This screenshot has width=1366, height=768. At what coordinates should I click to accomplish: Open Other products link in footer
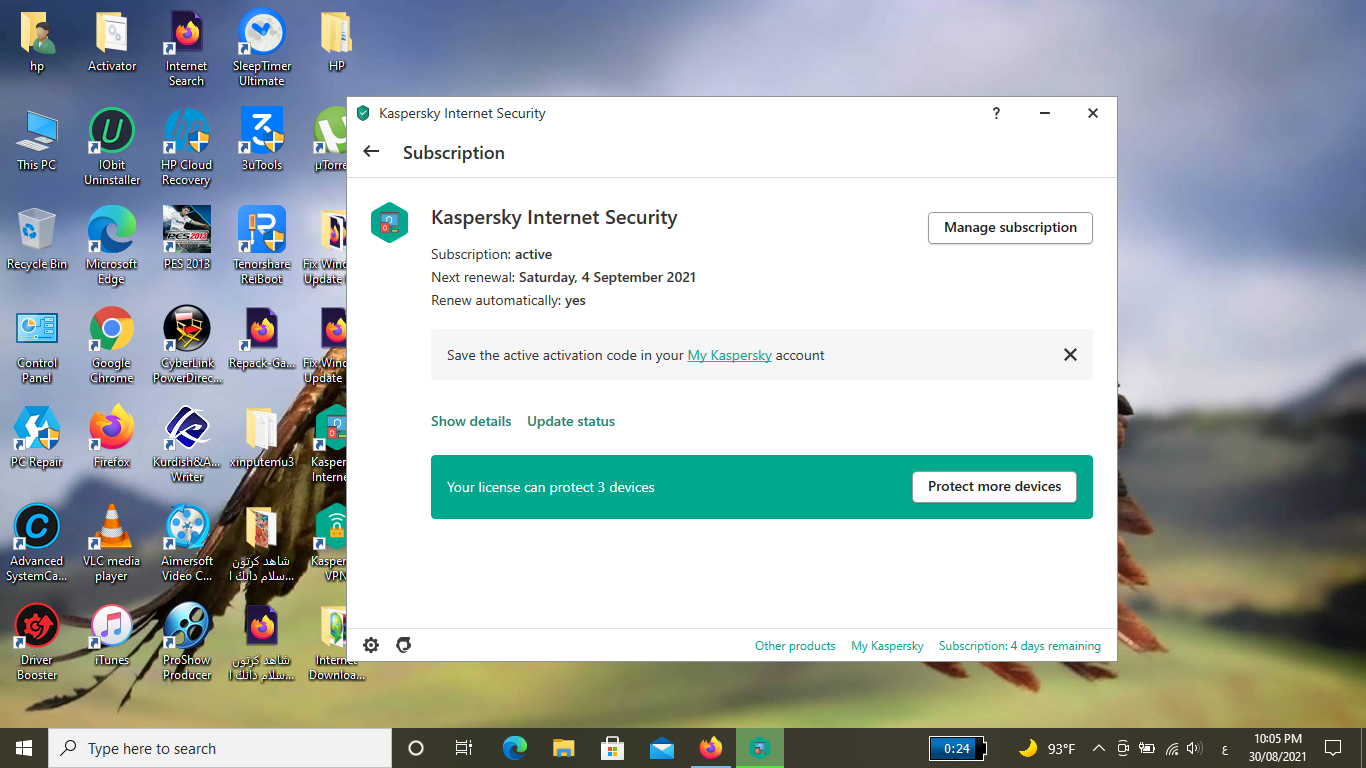tap(795, 646)
